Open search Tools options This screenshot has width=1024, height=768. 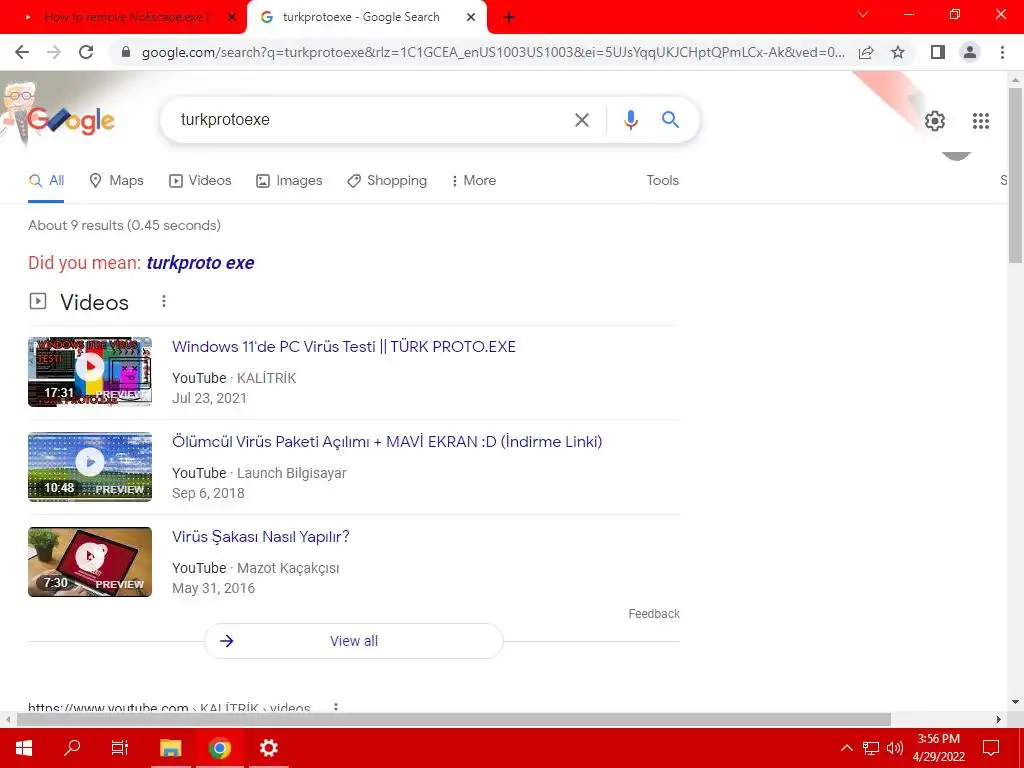tap(662, 181)
